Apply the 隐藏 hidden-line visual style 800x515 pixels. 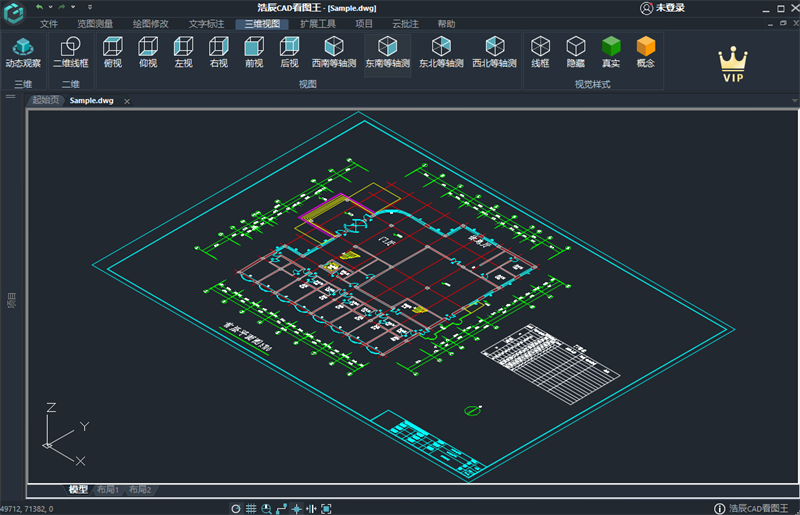[576, 51]
